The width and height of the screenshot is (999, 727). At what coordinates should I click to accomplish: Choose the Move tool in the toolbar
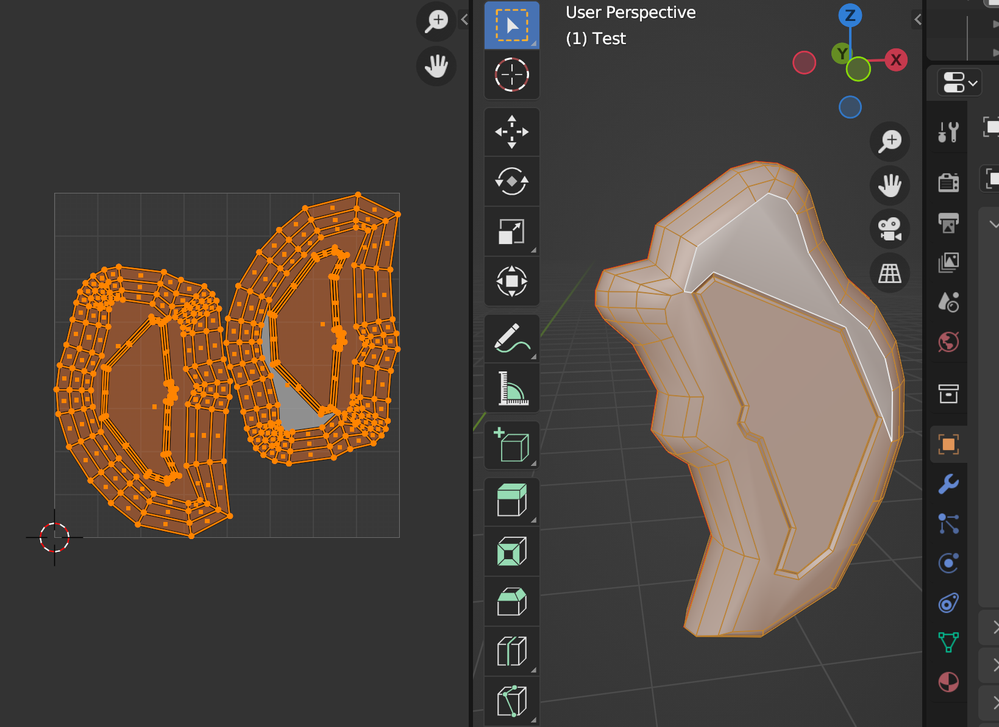click(511, 132)
